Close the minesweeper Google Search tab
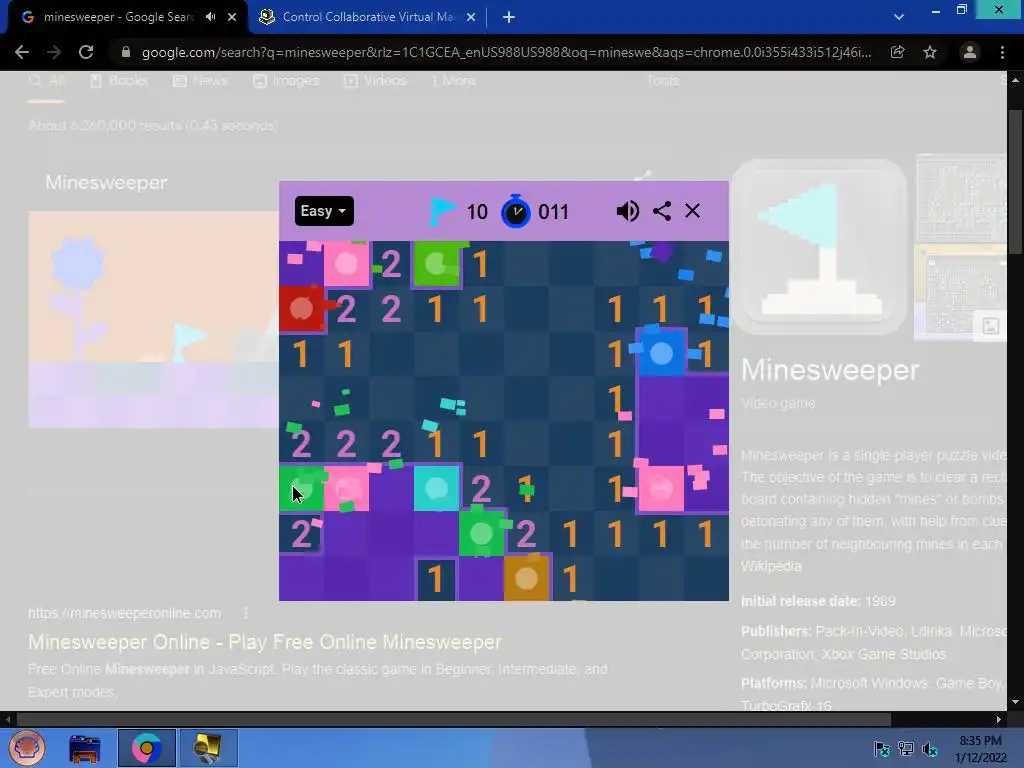Screen dimensions: 1024x768 click(232, 17)
